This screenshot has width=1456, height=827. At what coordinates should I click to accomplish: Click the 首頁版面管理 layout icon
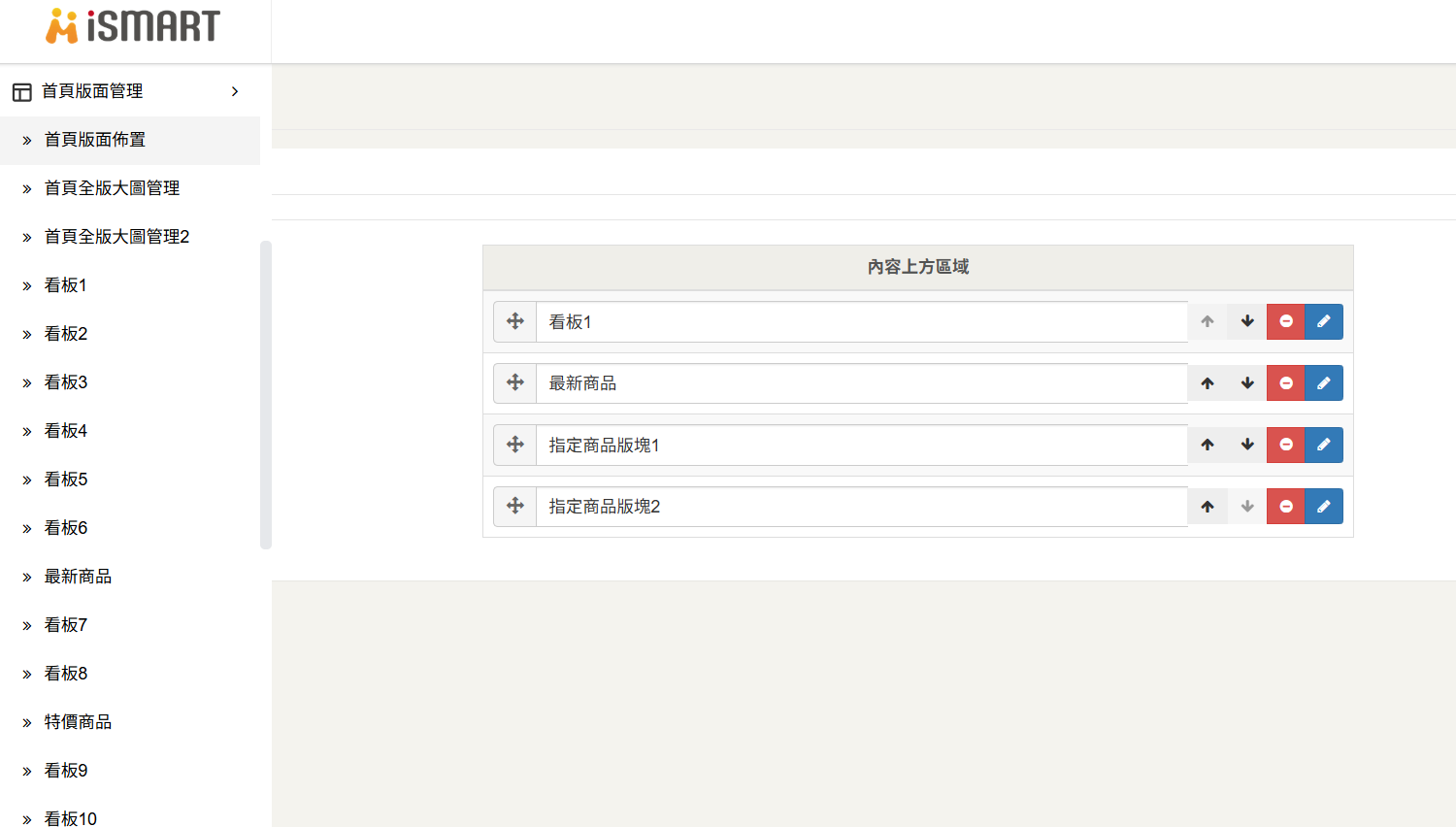21,92
